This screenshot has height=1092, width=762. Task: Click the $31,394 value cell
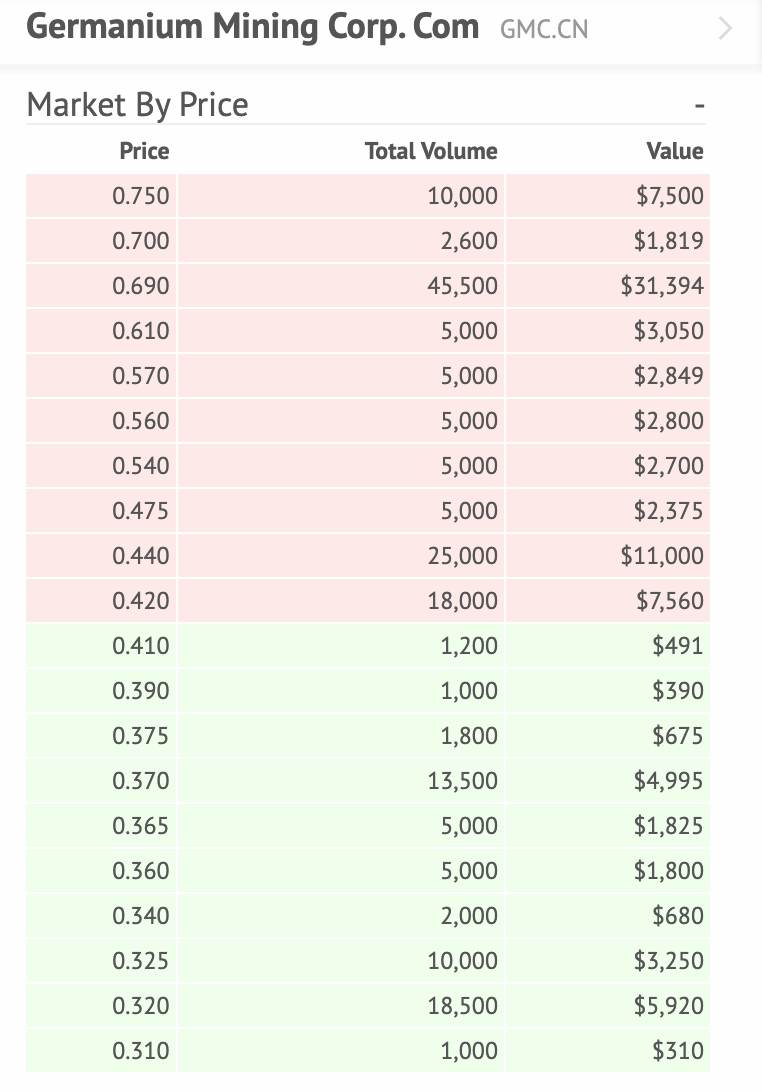[x=662, y=286]
